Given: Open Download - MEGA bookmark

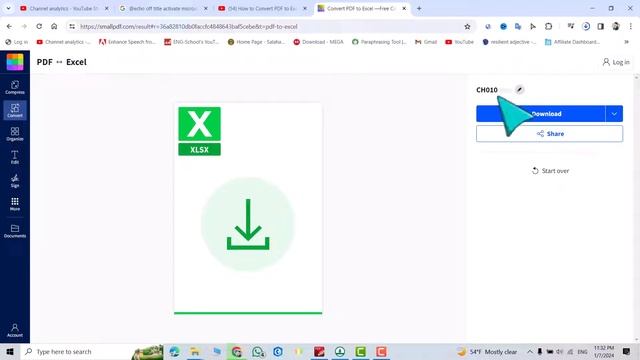Looking at the screenshot, I should point(318,42).
